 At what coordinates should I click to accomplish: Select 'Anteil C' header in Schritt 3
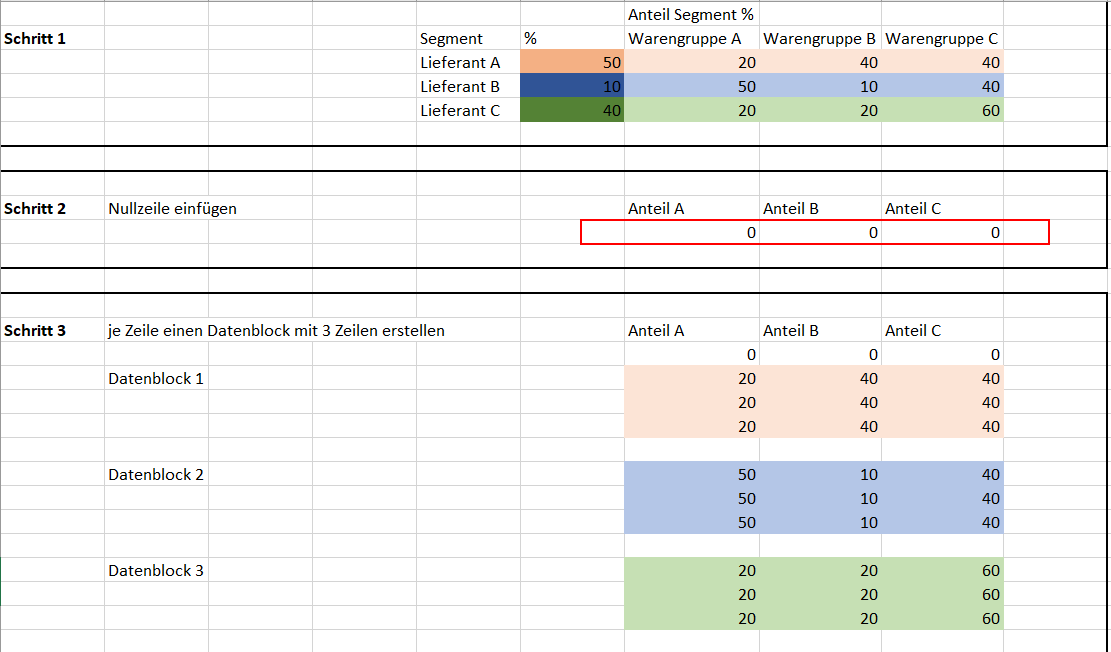pyautogui.click(x=942, y=330)
